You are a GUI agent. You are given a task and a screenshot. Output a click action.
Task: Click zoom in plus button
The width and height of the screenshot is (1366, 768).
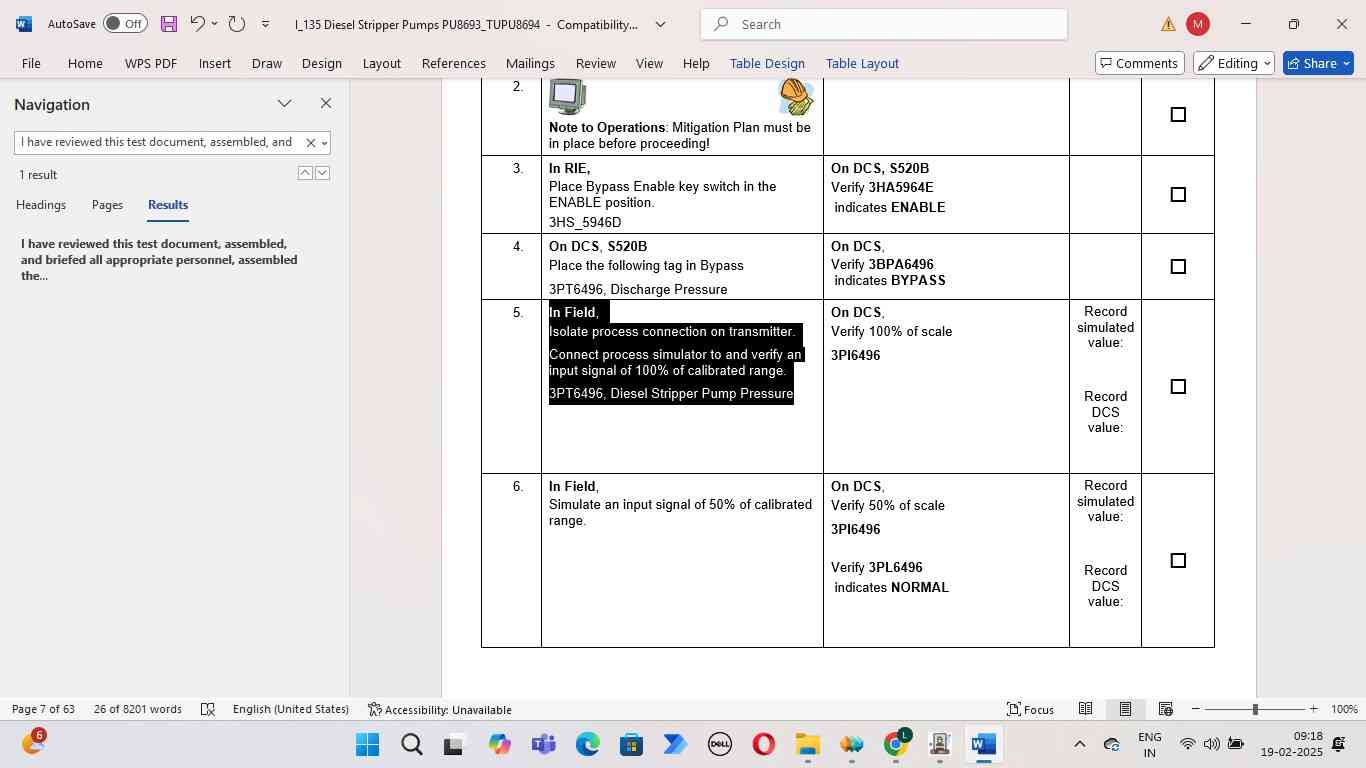point(1314,709)
